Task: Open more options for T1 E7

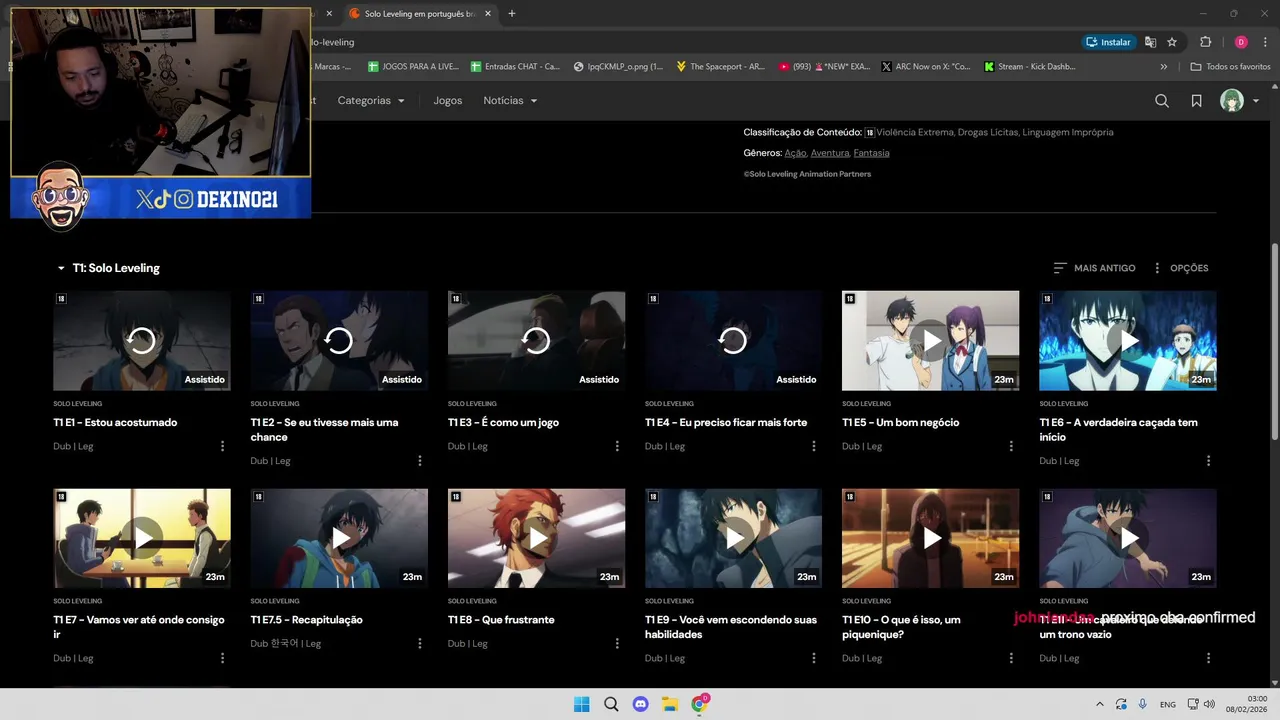Action: point(222,658)
